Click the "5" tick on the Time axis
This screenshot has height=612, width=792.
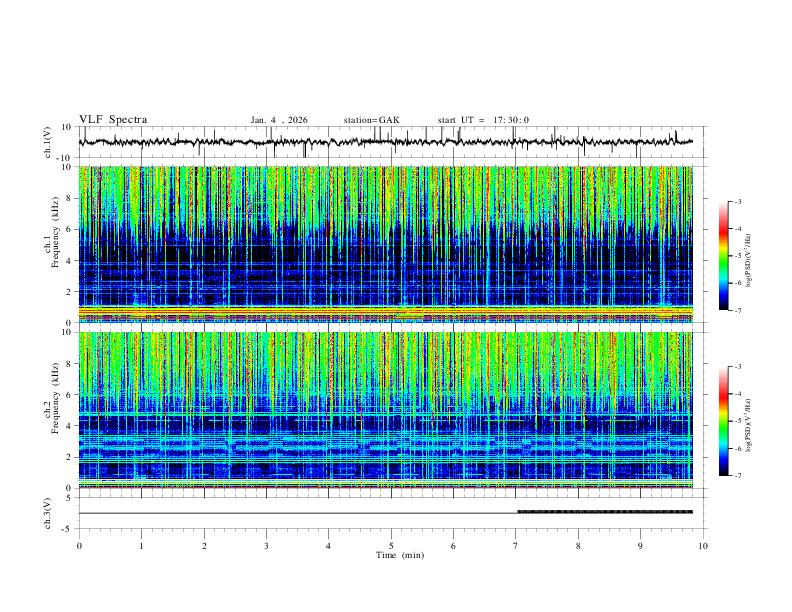click(391, 546)
